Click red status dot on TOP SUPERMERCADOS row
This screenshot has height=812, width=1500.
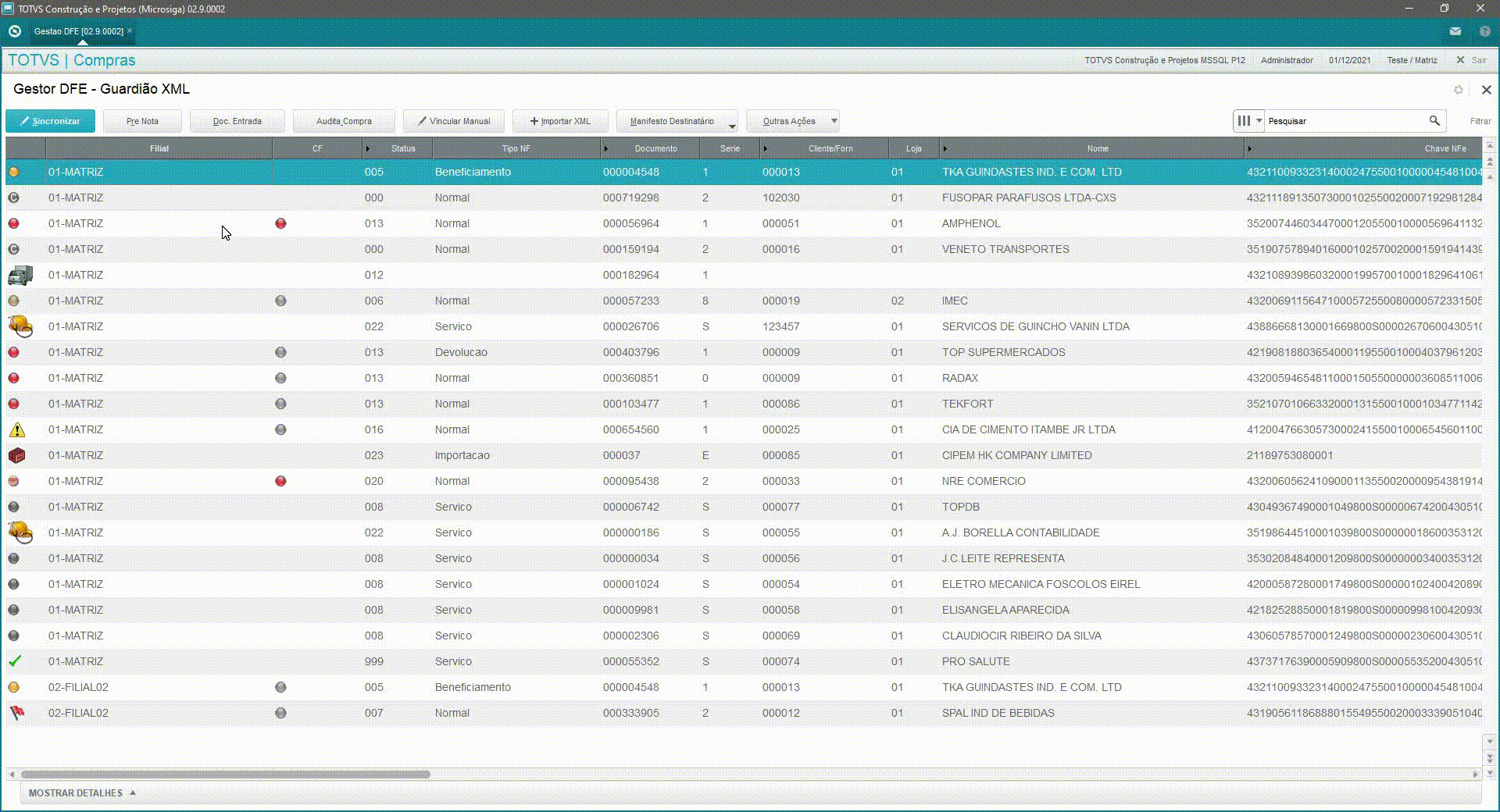click(x=13, y=352)
